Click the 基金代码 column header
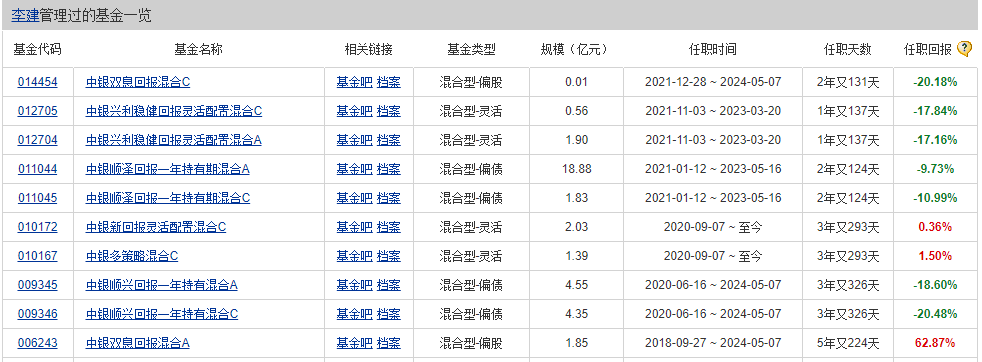Image resolution: width=982 pixels, height=362 pixels. pyautogui.click(x=38, y=49)
